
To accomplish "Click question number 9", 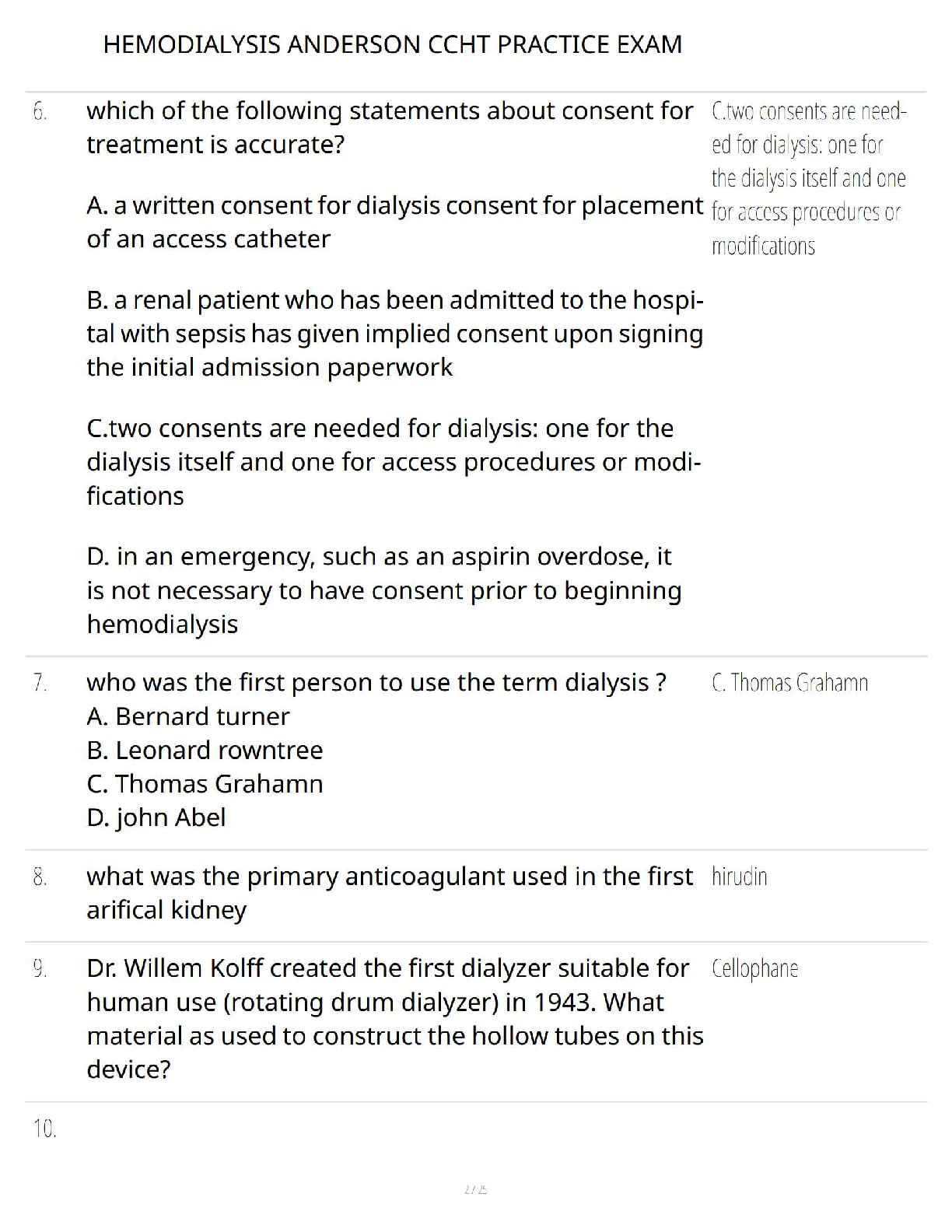I will (40, 969).
